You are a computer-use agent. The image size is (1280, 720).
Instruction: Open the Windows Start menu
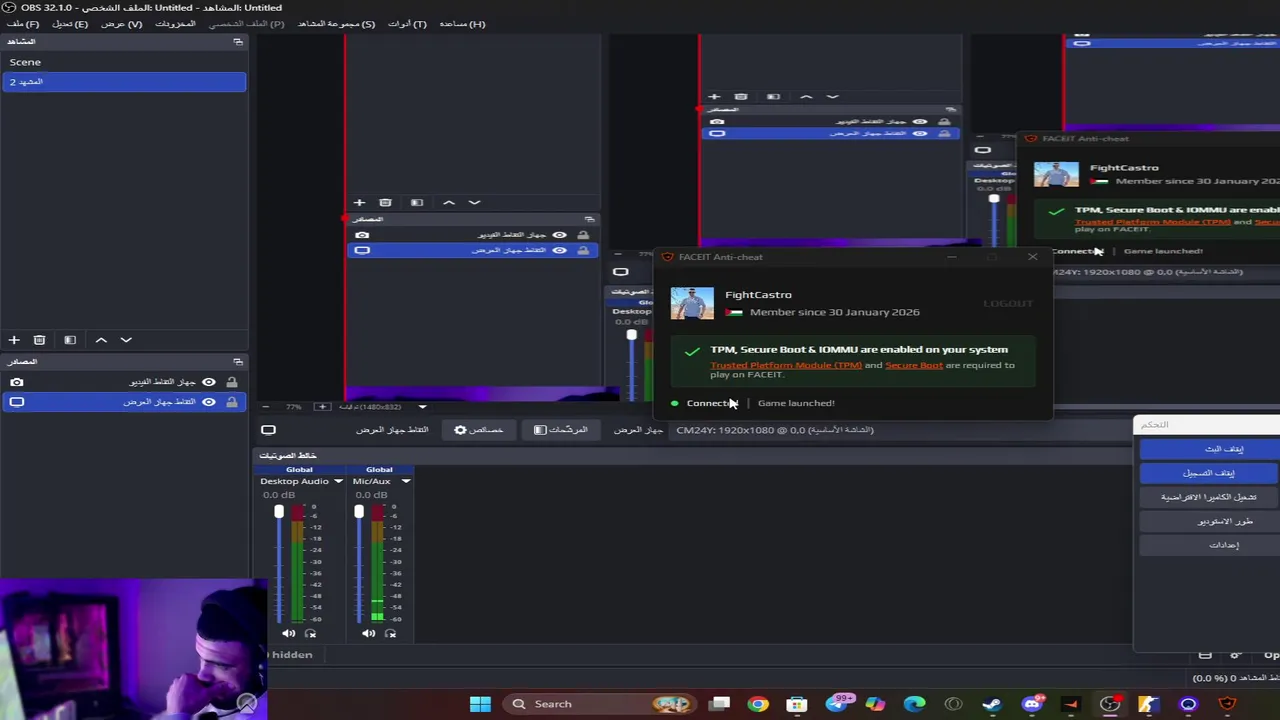click(480, 704)
